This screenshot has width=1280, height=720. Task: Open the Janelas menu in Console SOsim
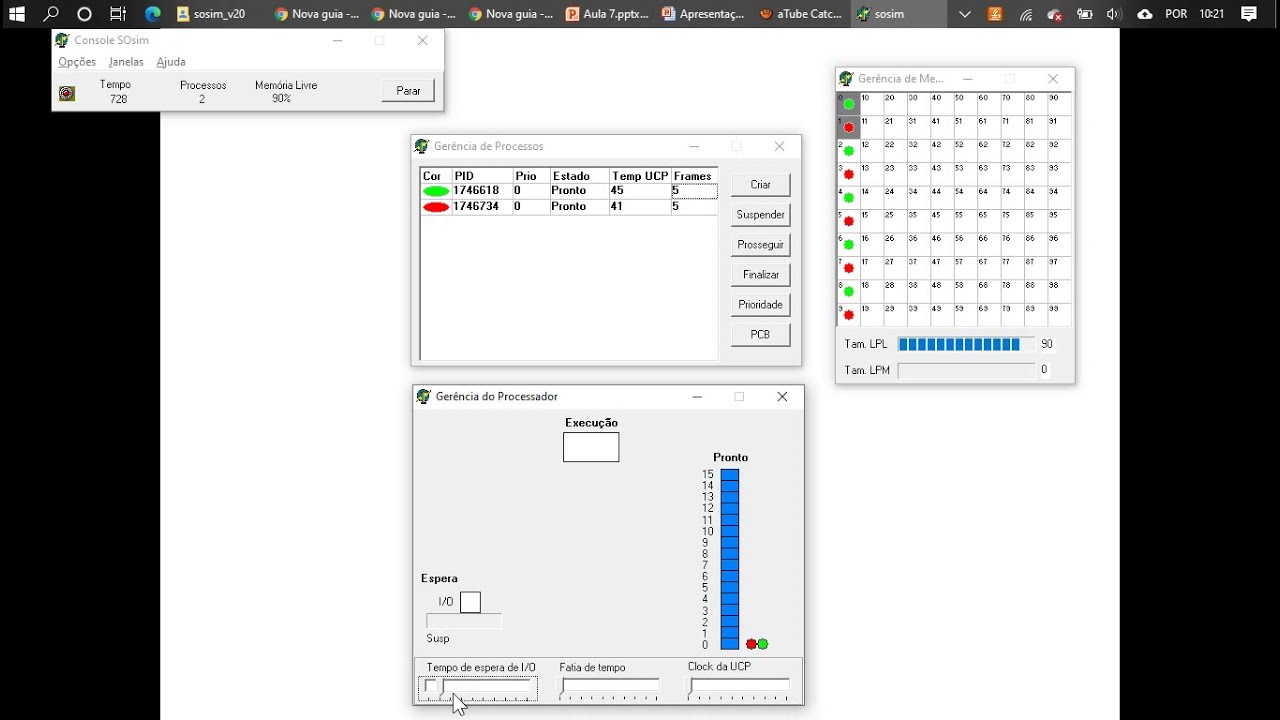click(126, 62)
